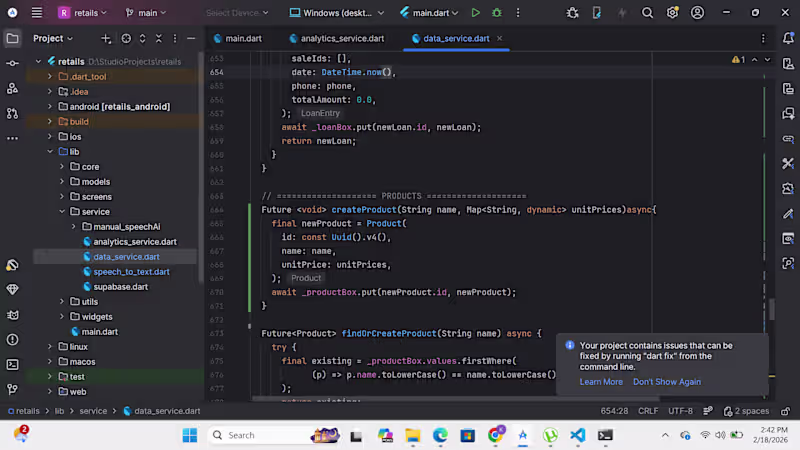Switch to the main.dart editor tab
800x450 pixels.
pos(243,38)
